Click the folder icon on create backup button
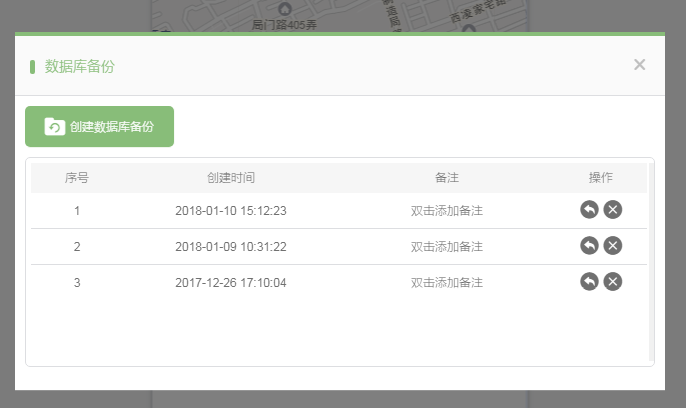686x408 pixels. pyautogui.click(x=55, y=127)
